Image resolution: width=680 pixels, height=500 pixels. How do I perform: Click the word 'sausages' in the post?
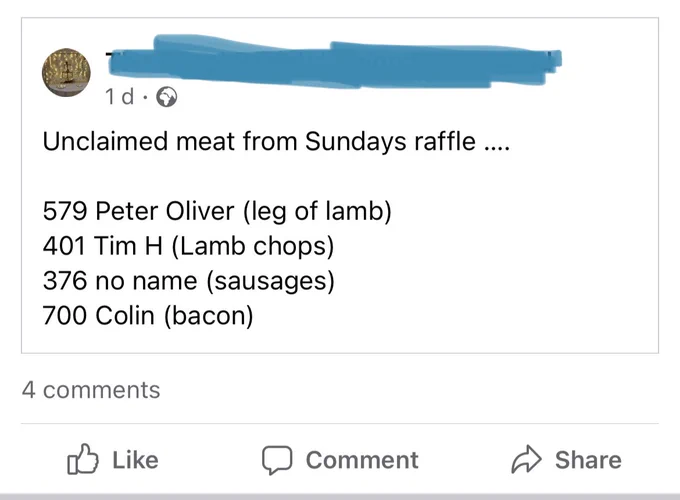coord(270,281)
